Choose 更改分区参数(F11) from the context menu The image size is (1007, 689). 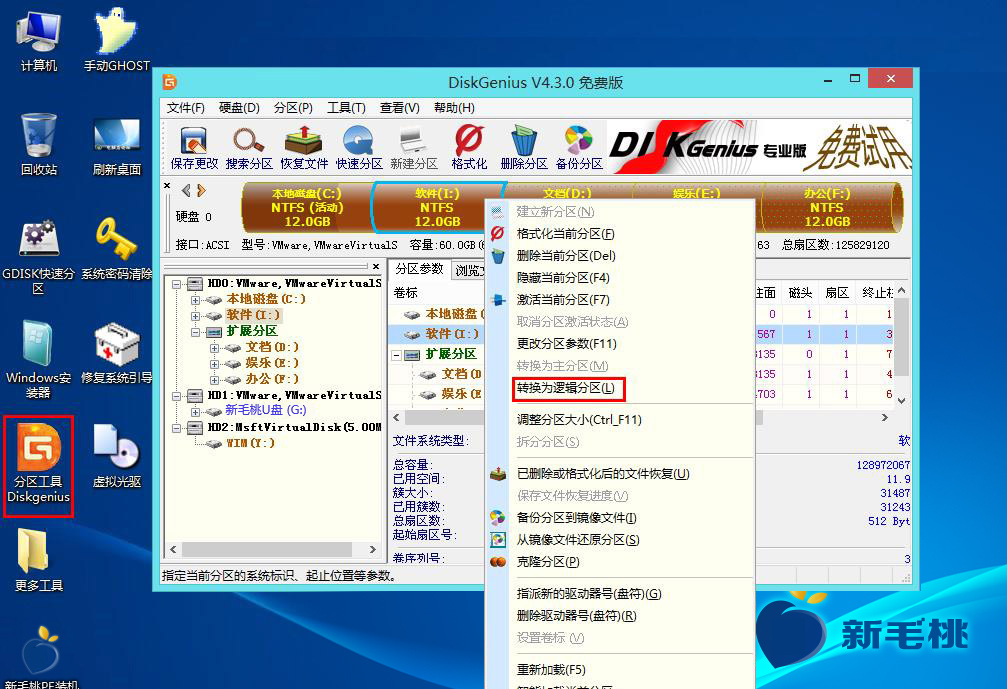click(x=620, y=344)
